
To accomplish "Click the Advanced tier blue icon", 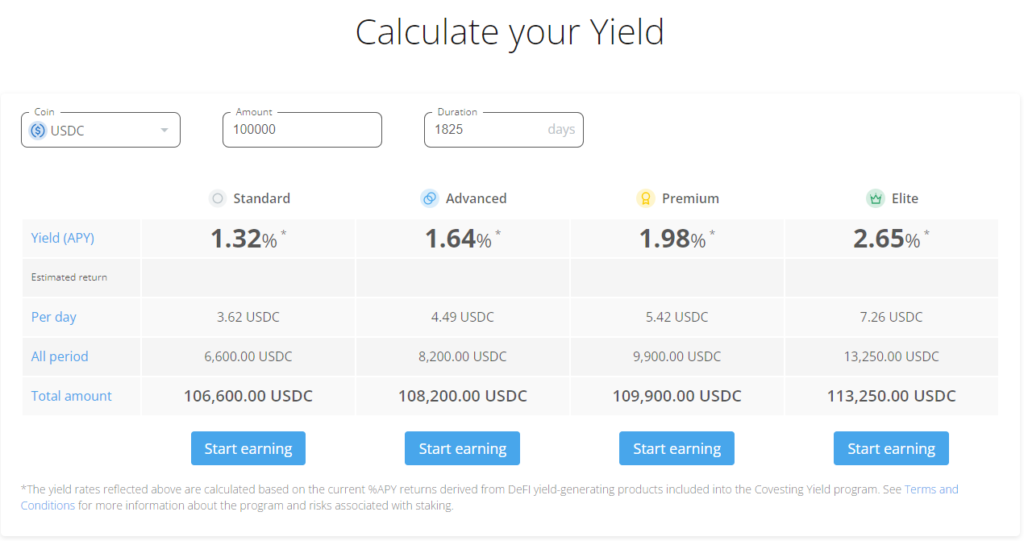I will (x=429, y=198).
